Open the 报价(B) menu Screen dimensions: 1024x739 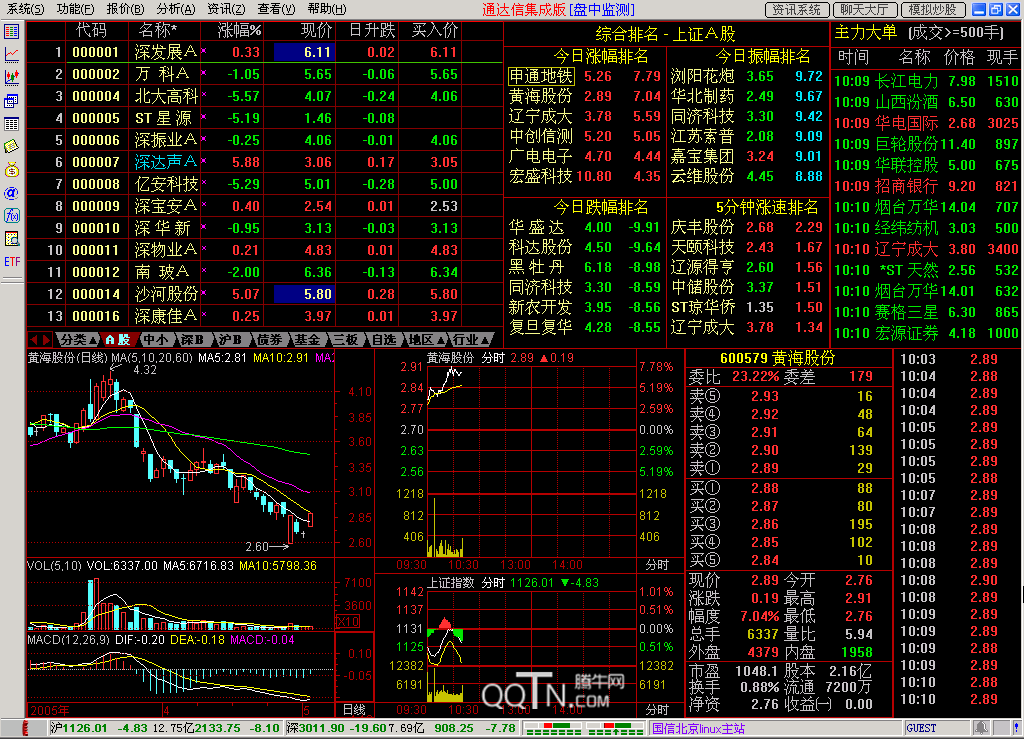coord(125,9)
